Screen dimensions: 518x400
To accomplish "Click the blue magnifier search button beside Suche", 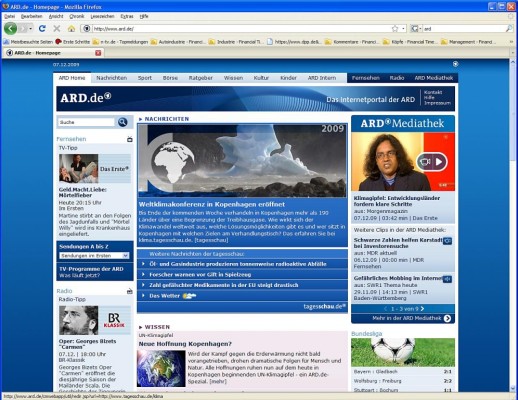I will [x=123, y=122].
